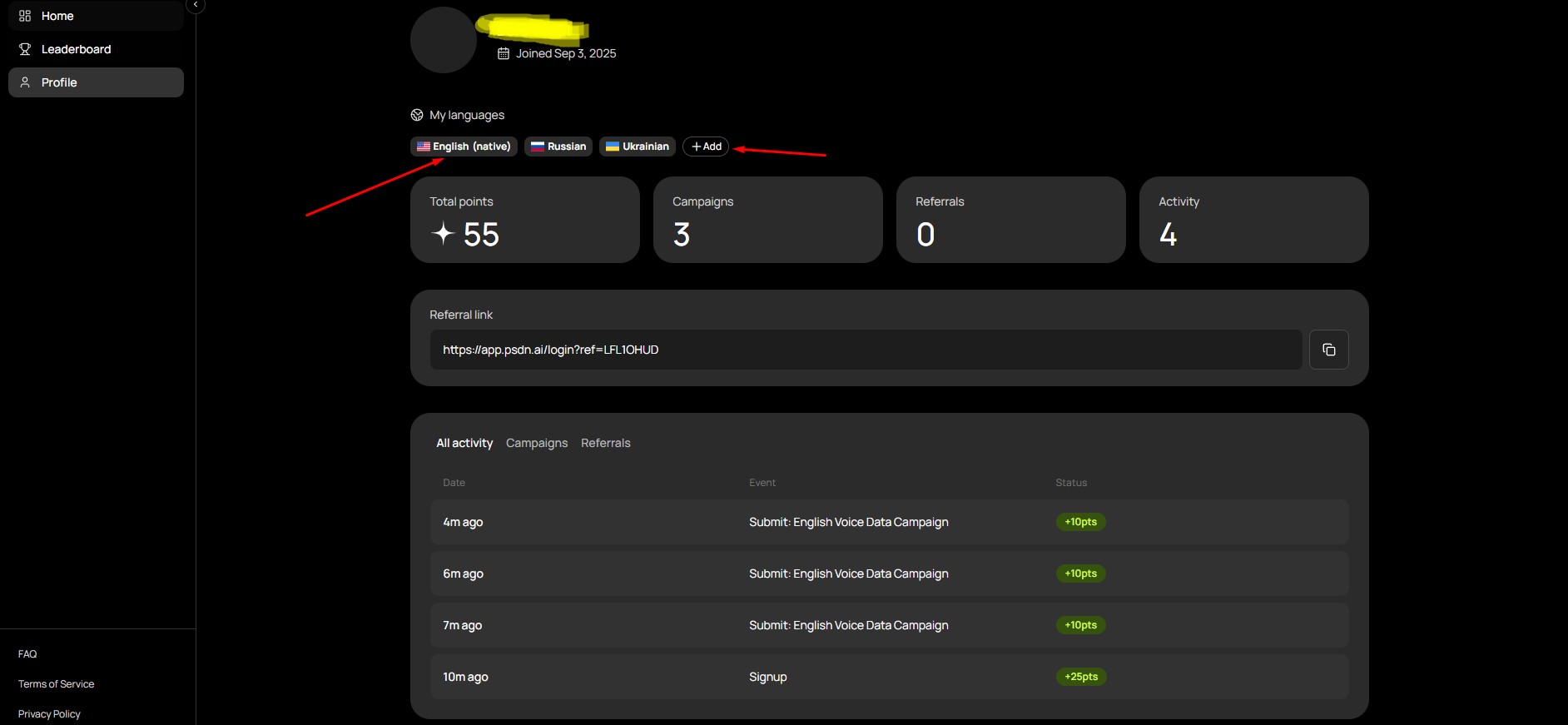Click the Profile person icon
This screenshot has height=725, width=1568.
click(x=25, y=82)
